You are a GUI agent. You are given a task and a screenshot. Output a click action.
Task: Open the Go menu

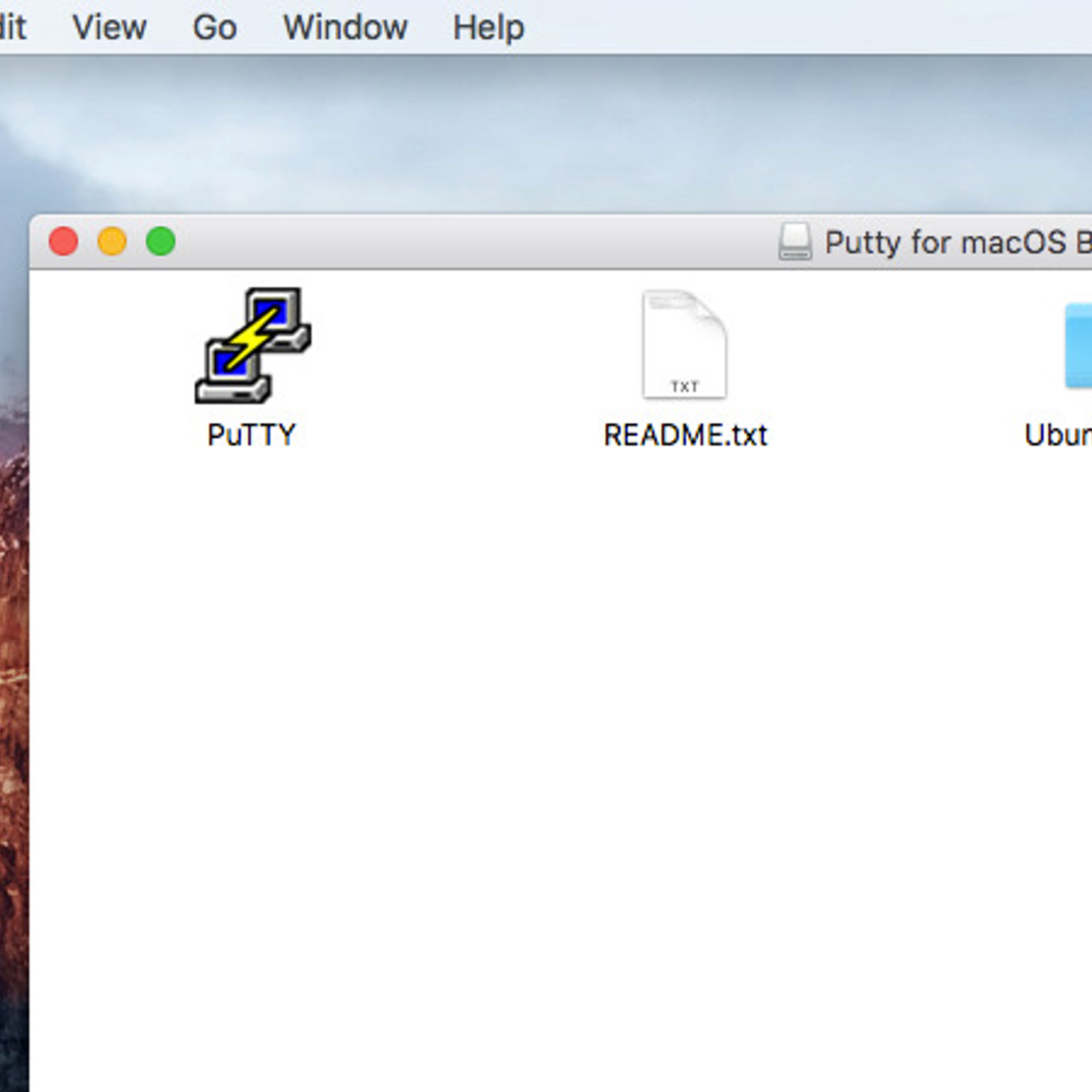[214, 28]
